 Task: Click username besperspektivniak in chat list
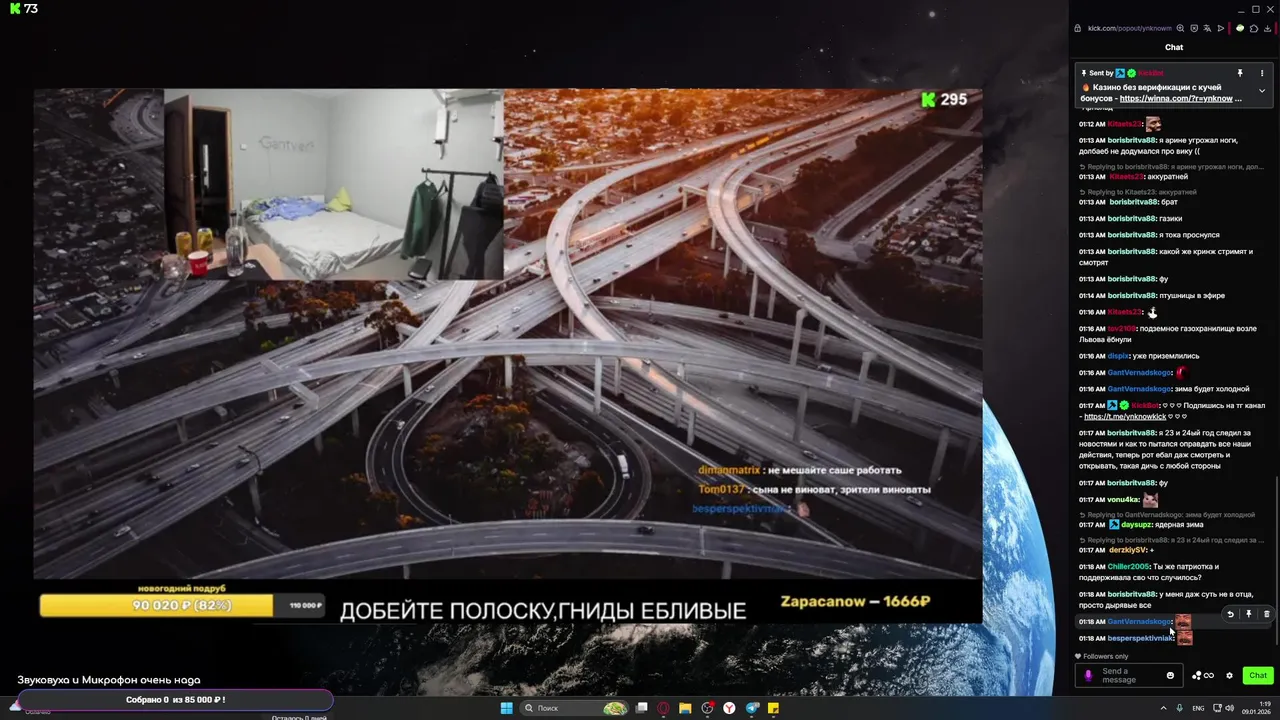[1140, 638]
